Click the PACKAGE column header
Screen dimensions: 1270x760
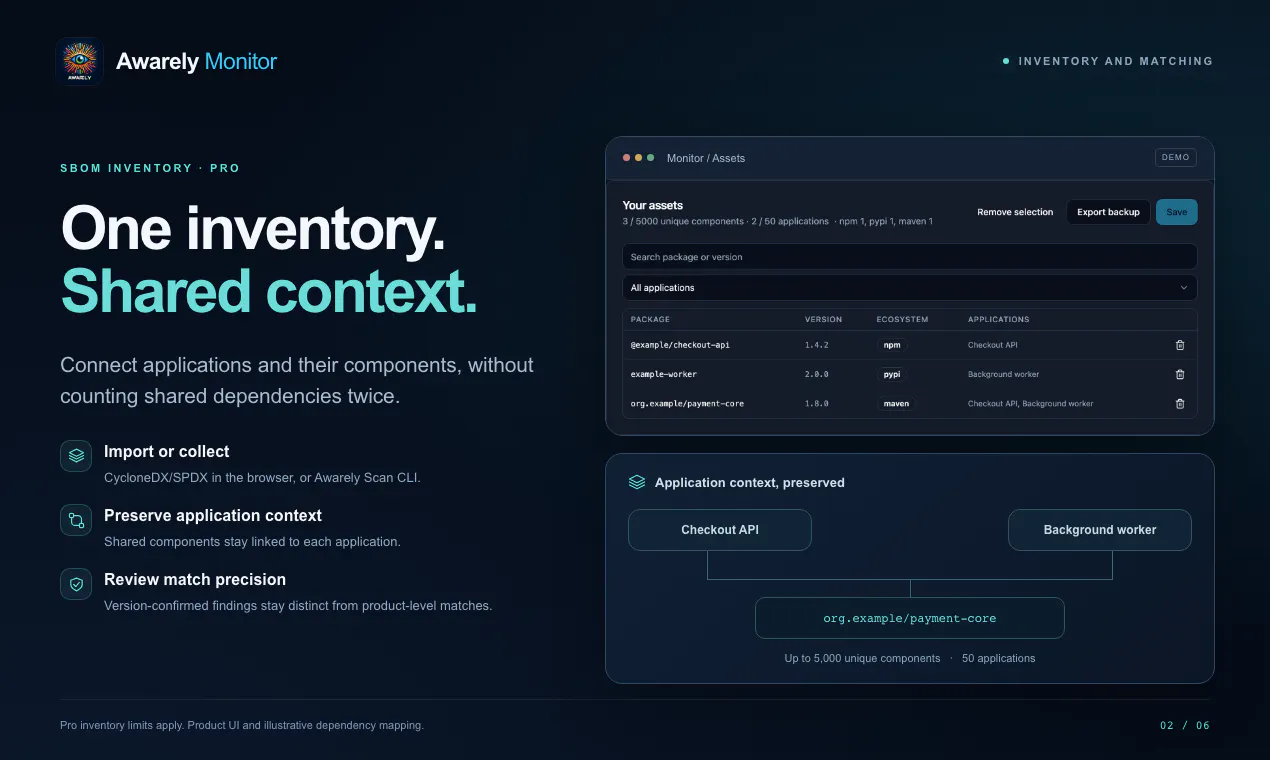[650, 320]
